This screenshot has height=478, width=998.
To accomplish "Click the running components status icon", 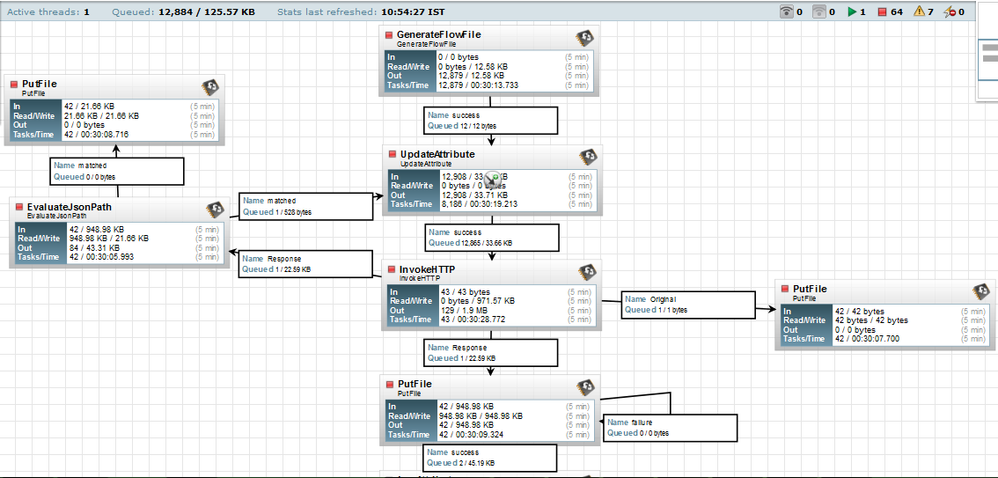I will pos(852,11).
